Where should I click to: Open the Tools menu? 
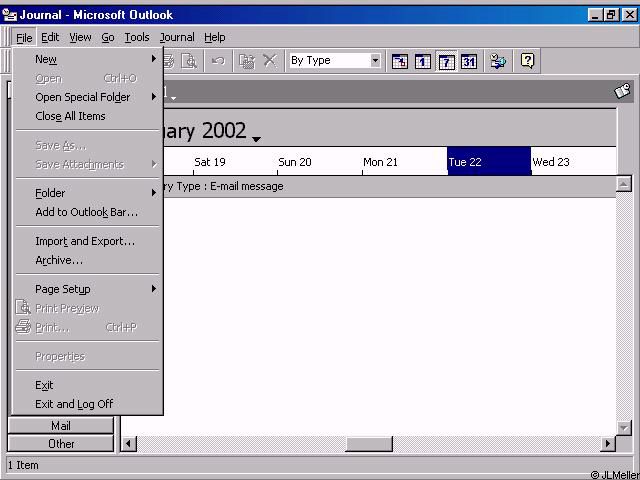coord(137,38)
